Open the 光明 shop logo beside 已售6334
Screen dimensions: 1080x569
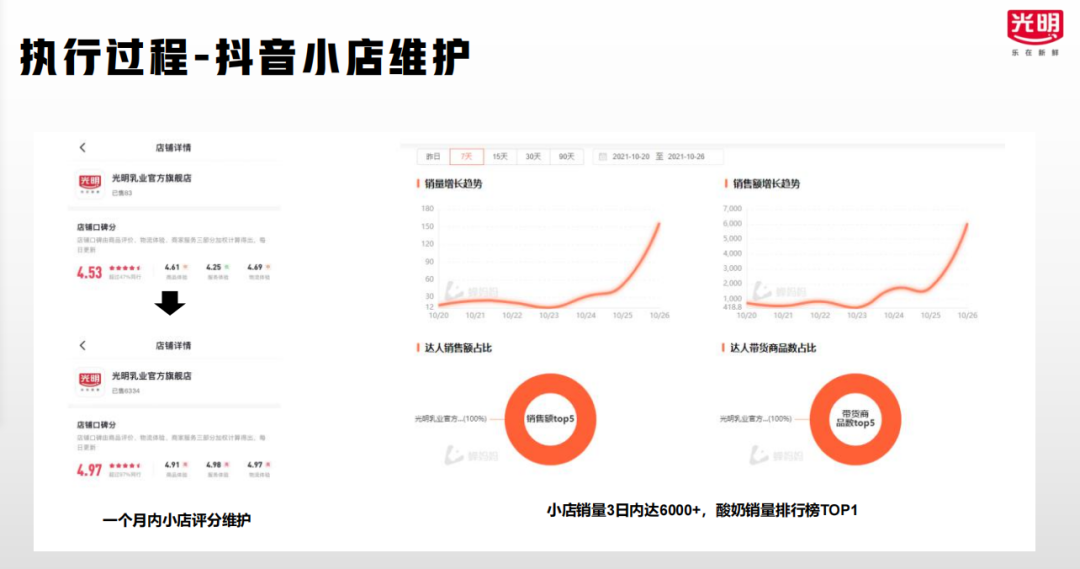[90, 381]
